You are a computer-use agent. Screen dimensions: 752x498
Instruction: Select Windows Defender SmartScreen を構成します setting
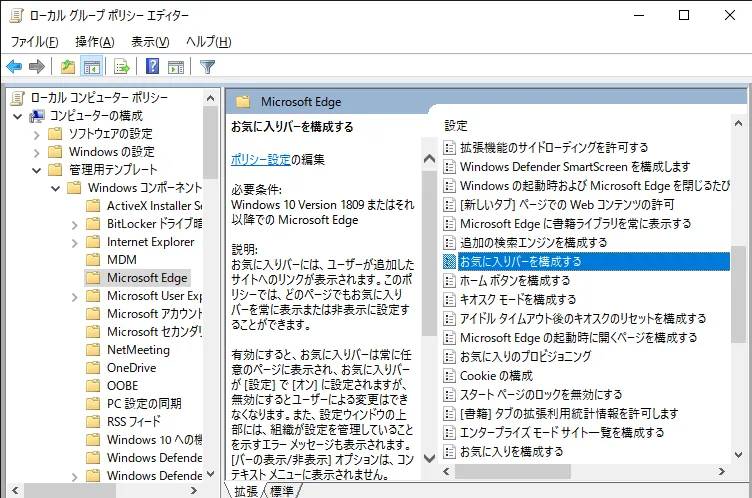pyautogui.click(x=575, y=166)
